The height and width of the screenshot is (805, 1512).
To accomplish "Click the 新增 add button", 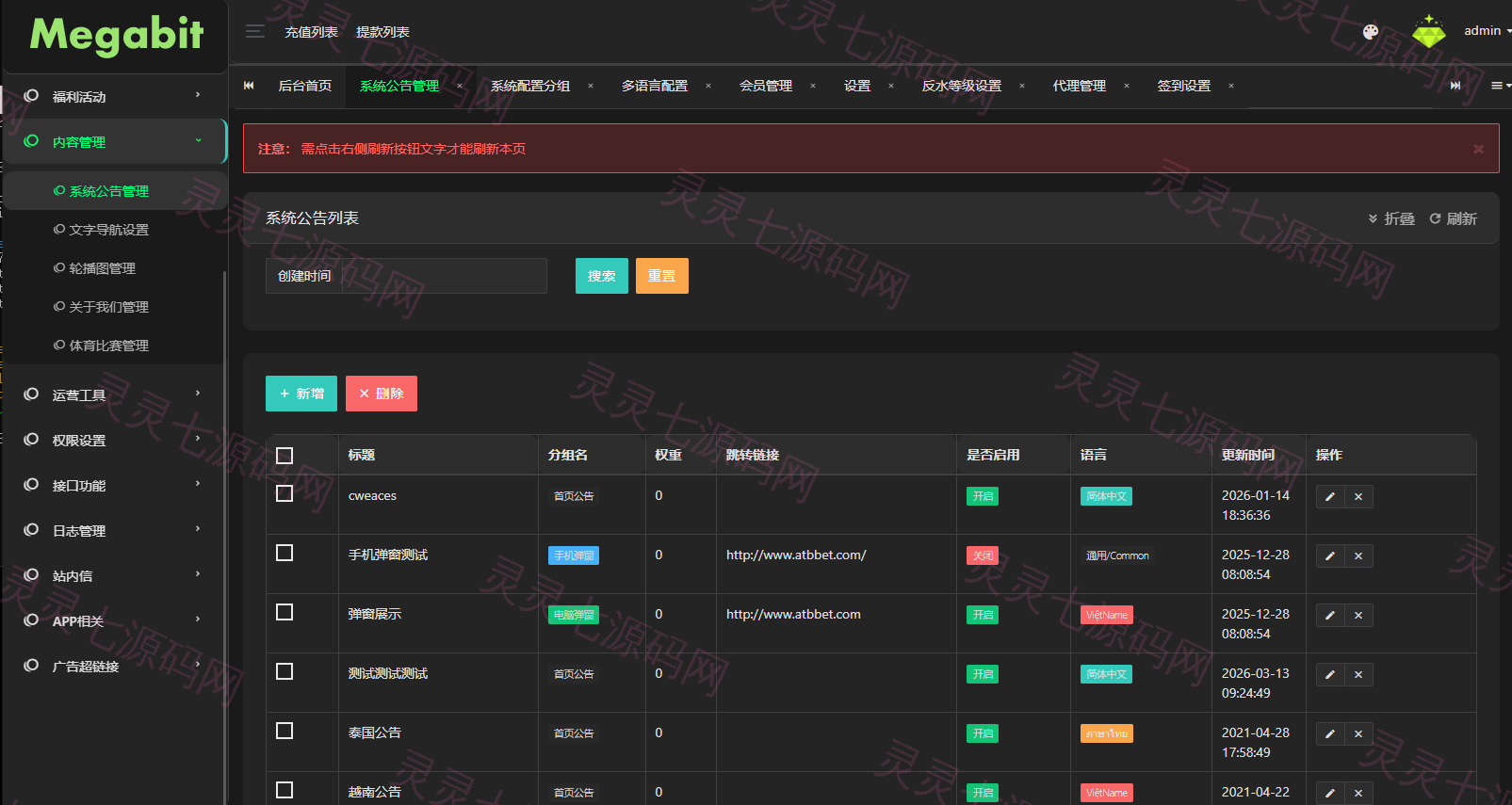I will click(x=301, y=394).
